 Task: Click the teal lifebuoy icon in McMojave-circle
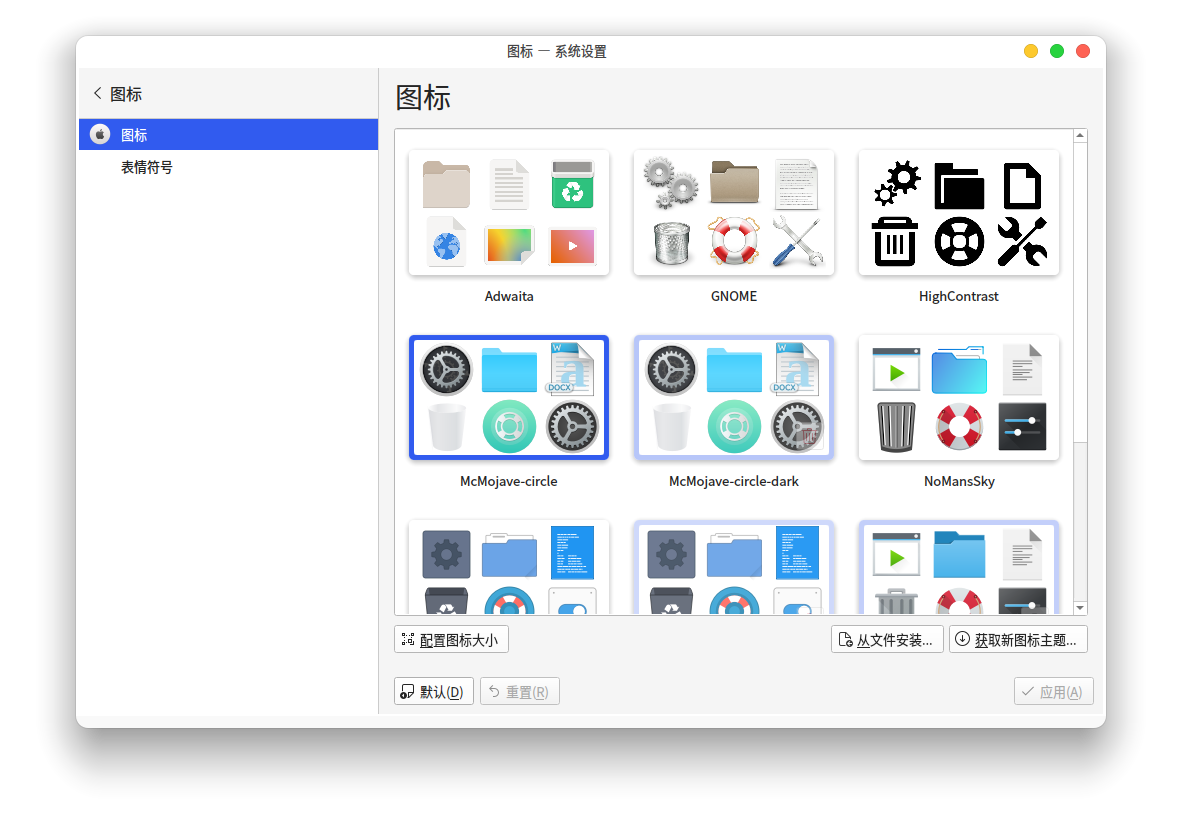point(509,427)
